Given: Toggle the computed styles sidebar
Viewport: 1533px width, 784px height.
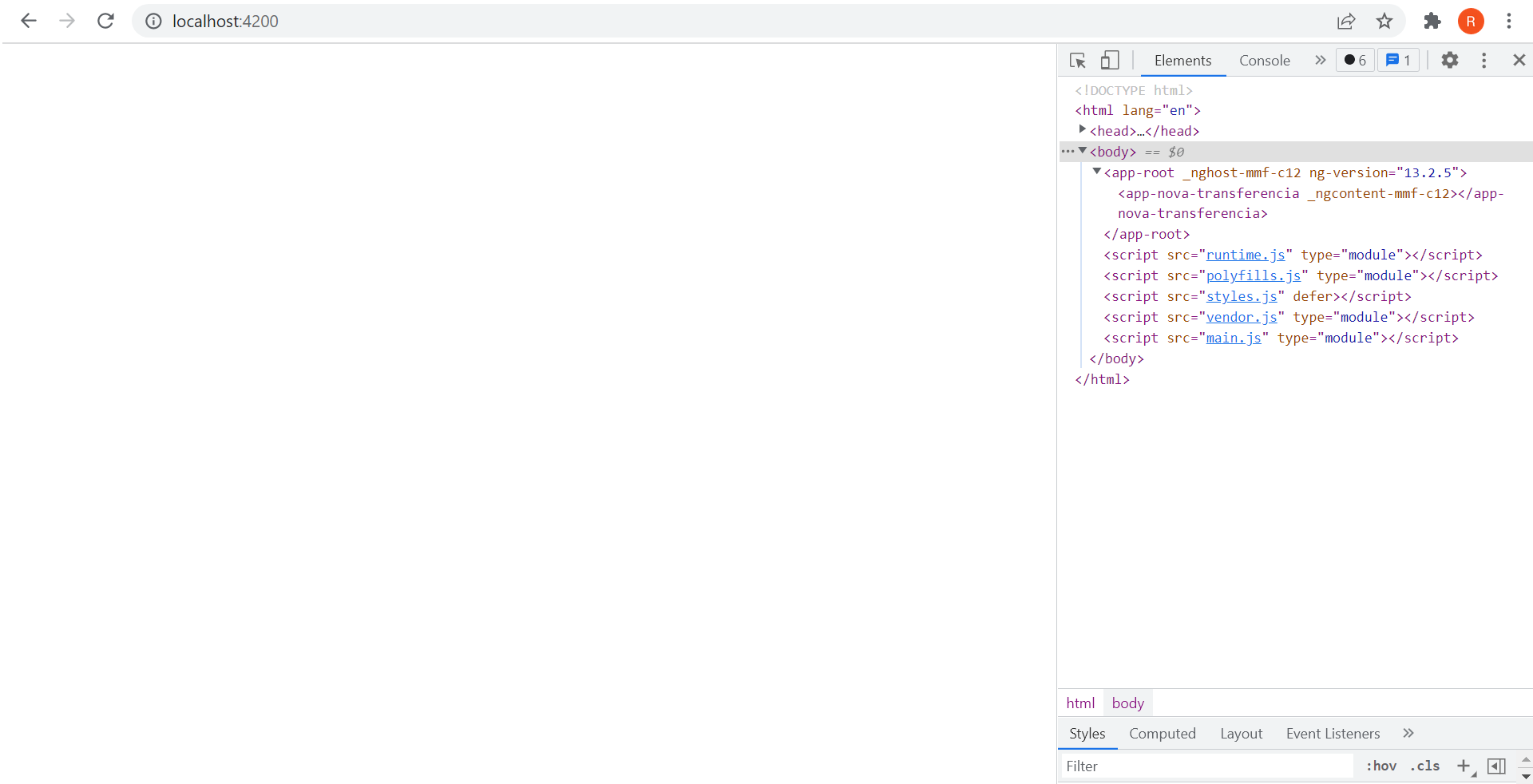Looking at the screenshot, I should tap(1497, 766).
